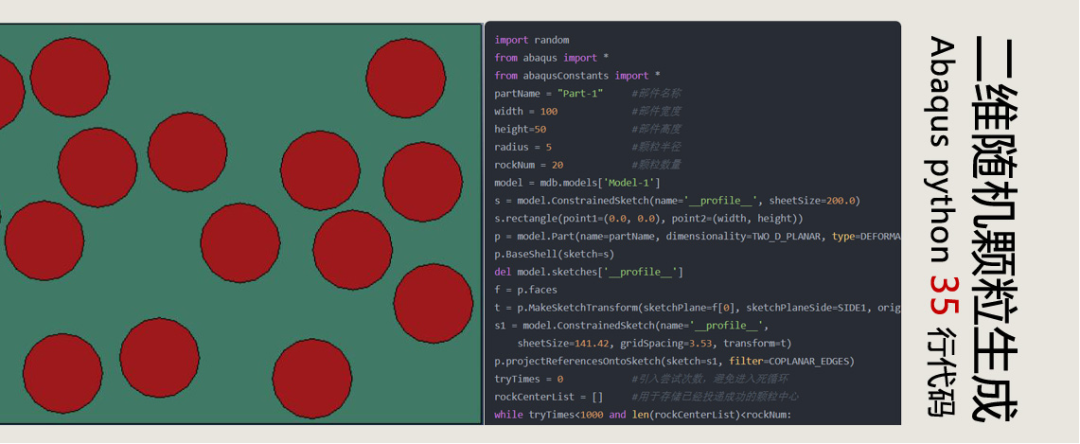Viewport: 1080px width, 444px height.
Task: Click the 'from abaqusConstants import *' line
Action: [x=577, y=76]
